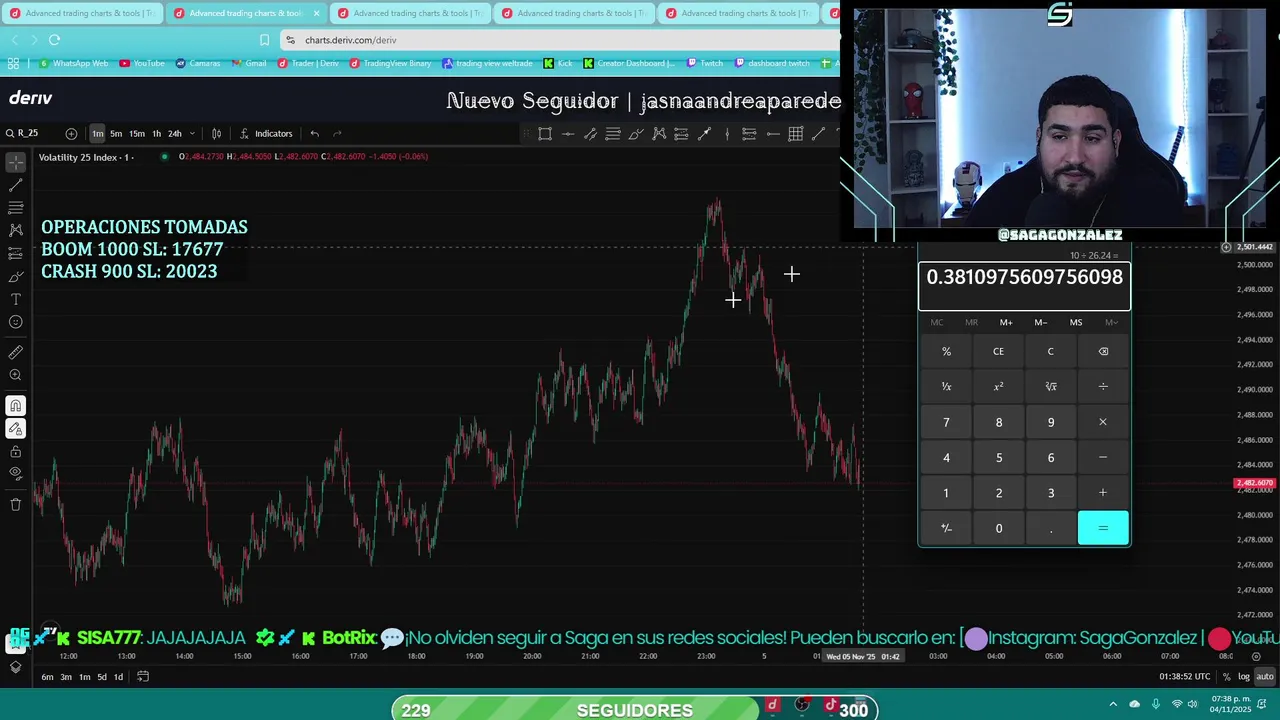Select the Fib retracement tool in favorites bar

pyautogui.click(x=613, y=133)
